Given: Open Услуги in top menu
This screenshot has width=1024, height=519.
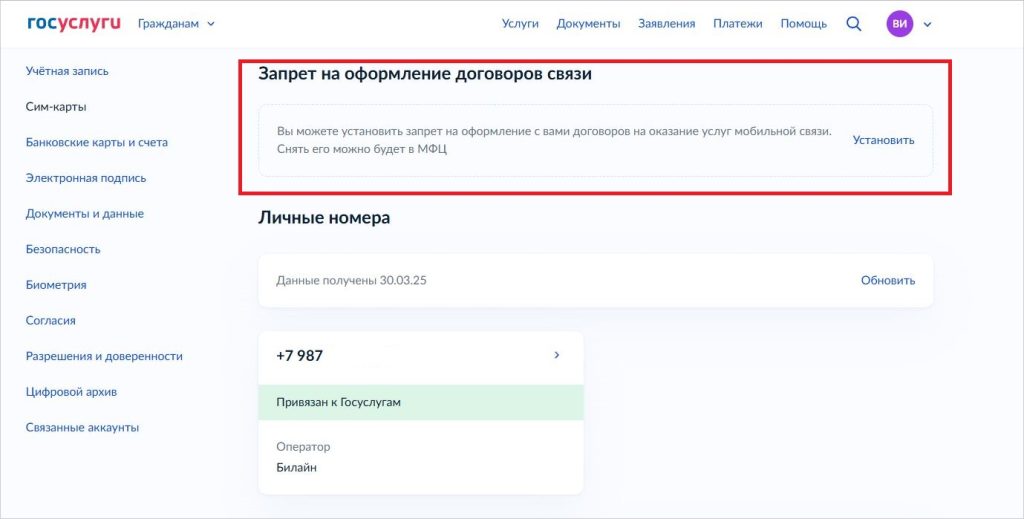Looking at the screenshot, I should point(520,24).
